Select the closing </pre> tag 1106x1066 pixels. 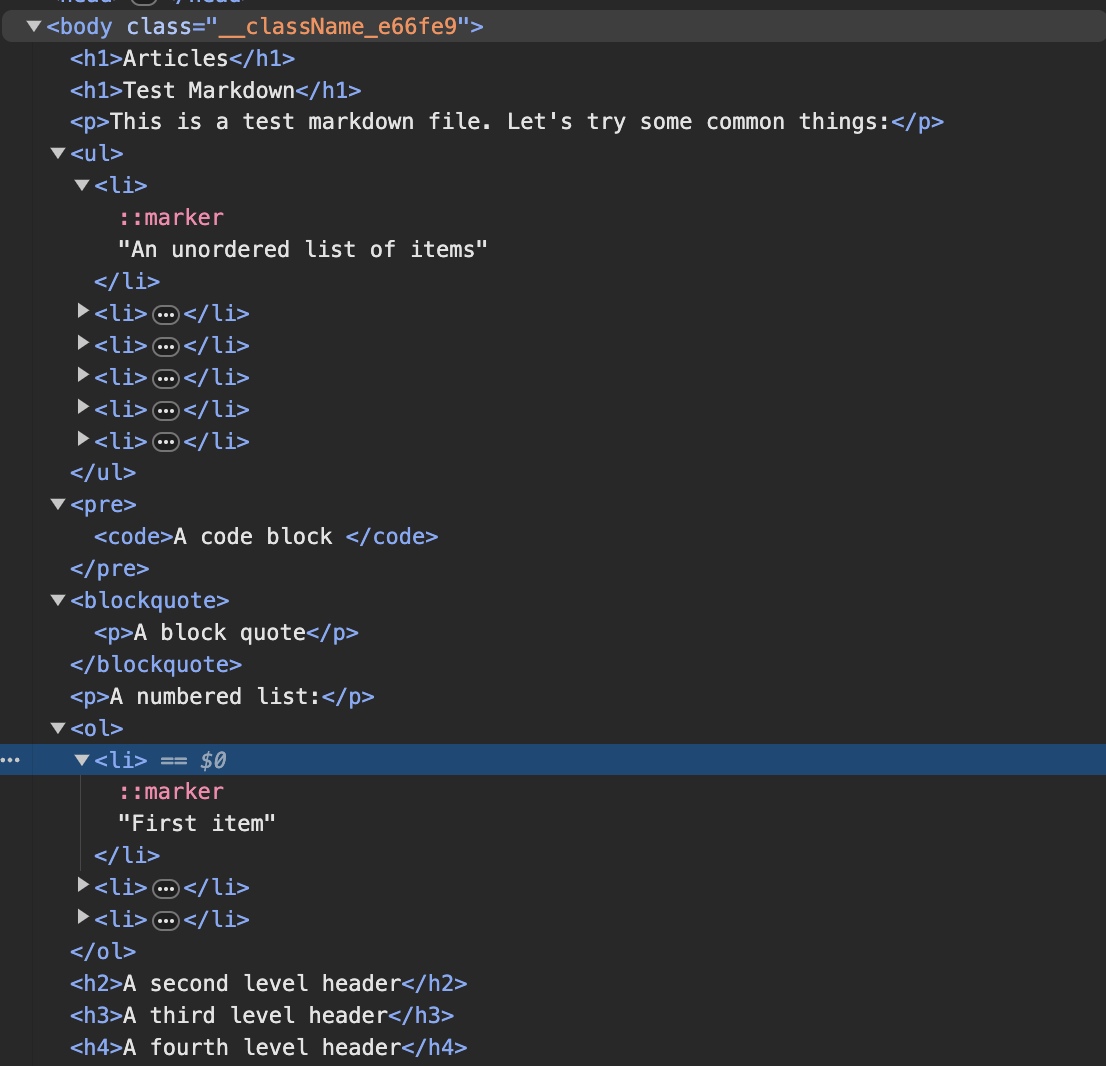(x=109, y=568)
